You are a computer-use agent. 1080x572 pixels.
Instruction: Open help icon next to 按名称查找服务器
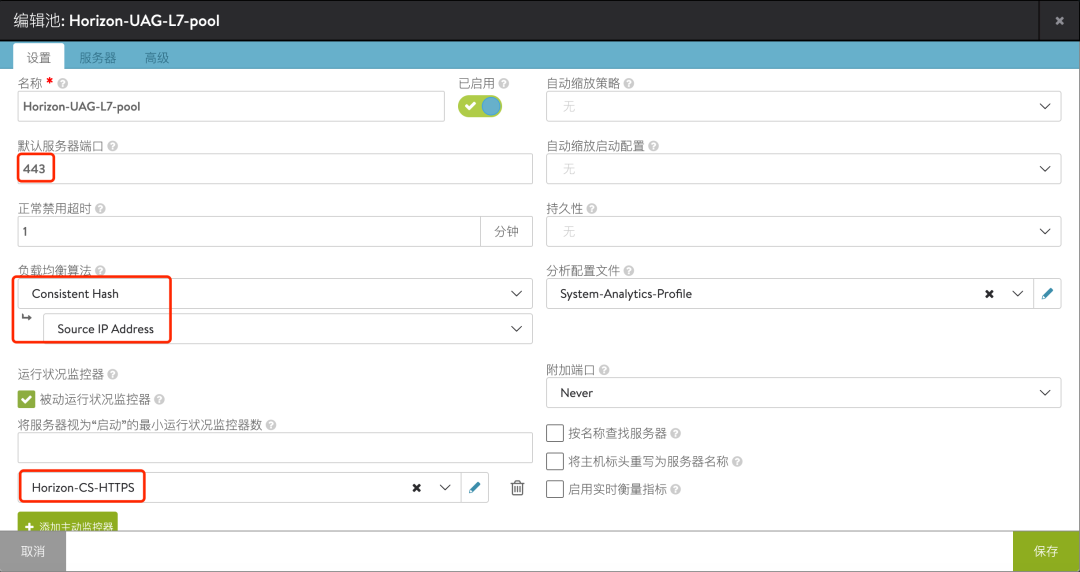[x=676, y=433]
